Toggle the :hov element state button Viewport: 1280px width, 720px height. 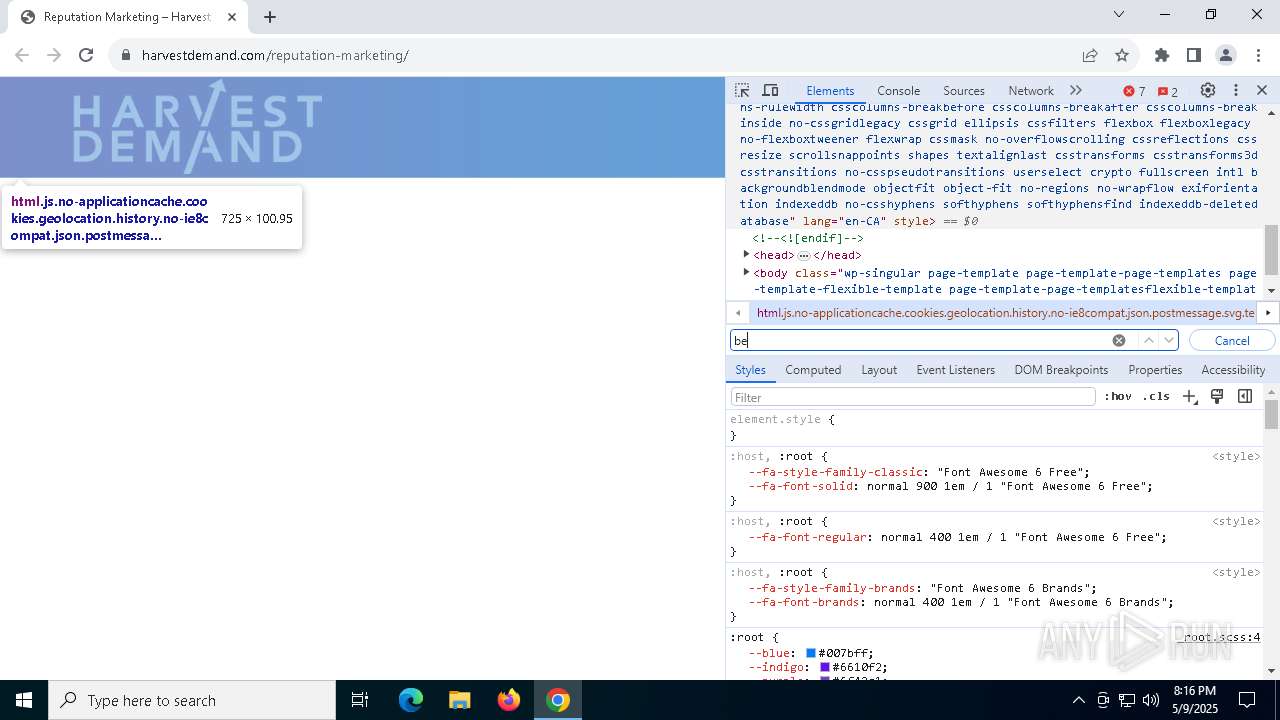(x=1118, y=396)
